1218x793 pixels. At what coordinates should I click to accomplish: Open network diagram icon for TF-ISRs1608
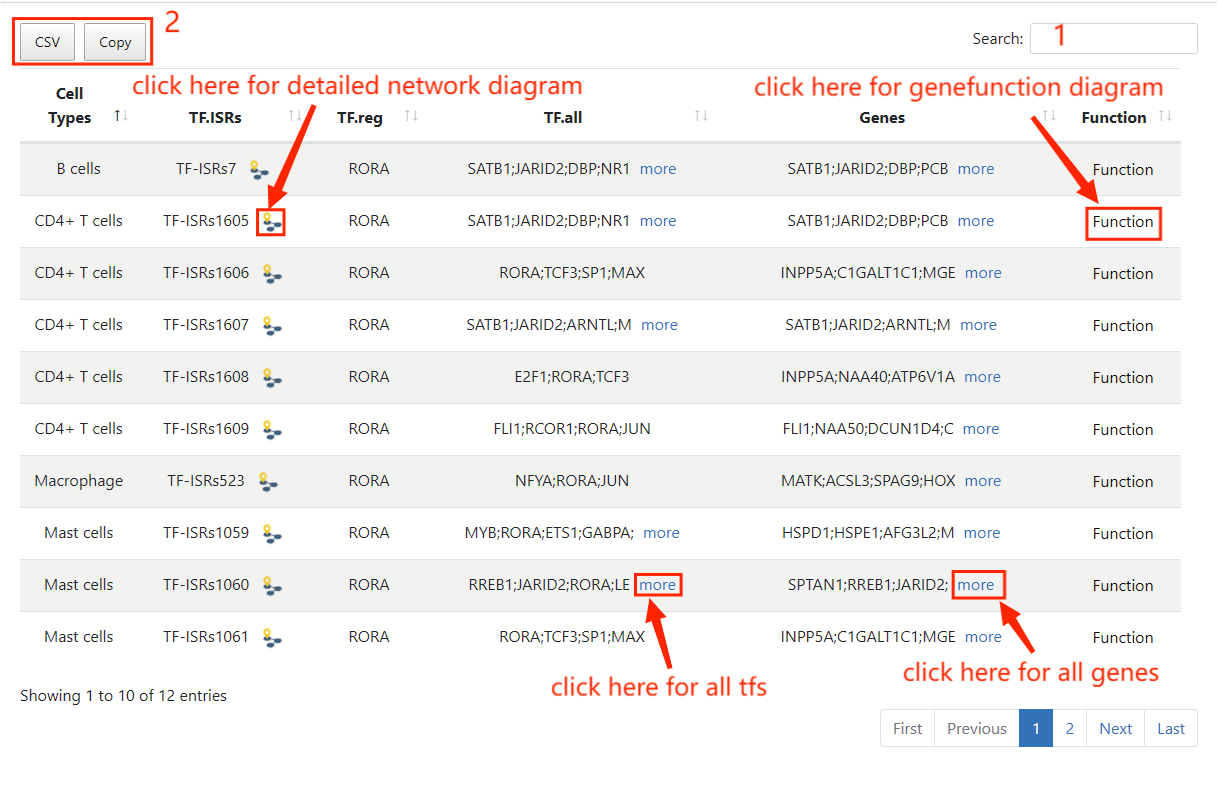coord(271,377)
